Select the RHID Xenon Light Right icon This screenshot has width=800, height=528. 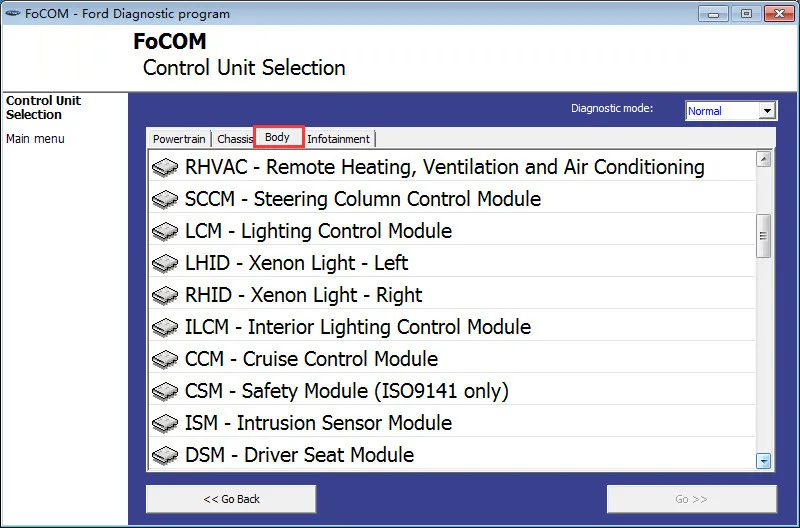tap(165, 295)
